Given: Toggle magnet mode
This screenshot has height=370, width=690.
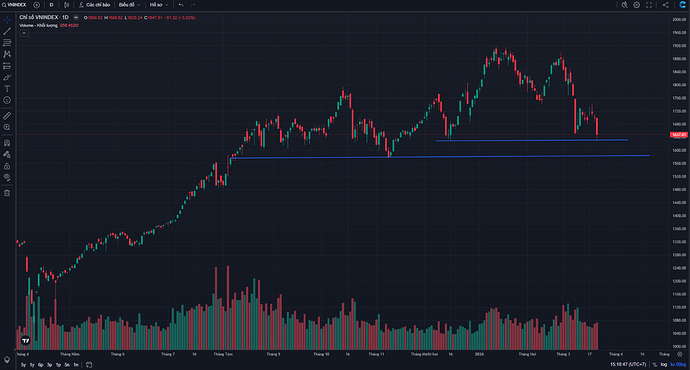Looking at the screenshot, I should (7, 143).
